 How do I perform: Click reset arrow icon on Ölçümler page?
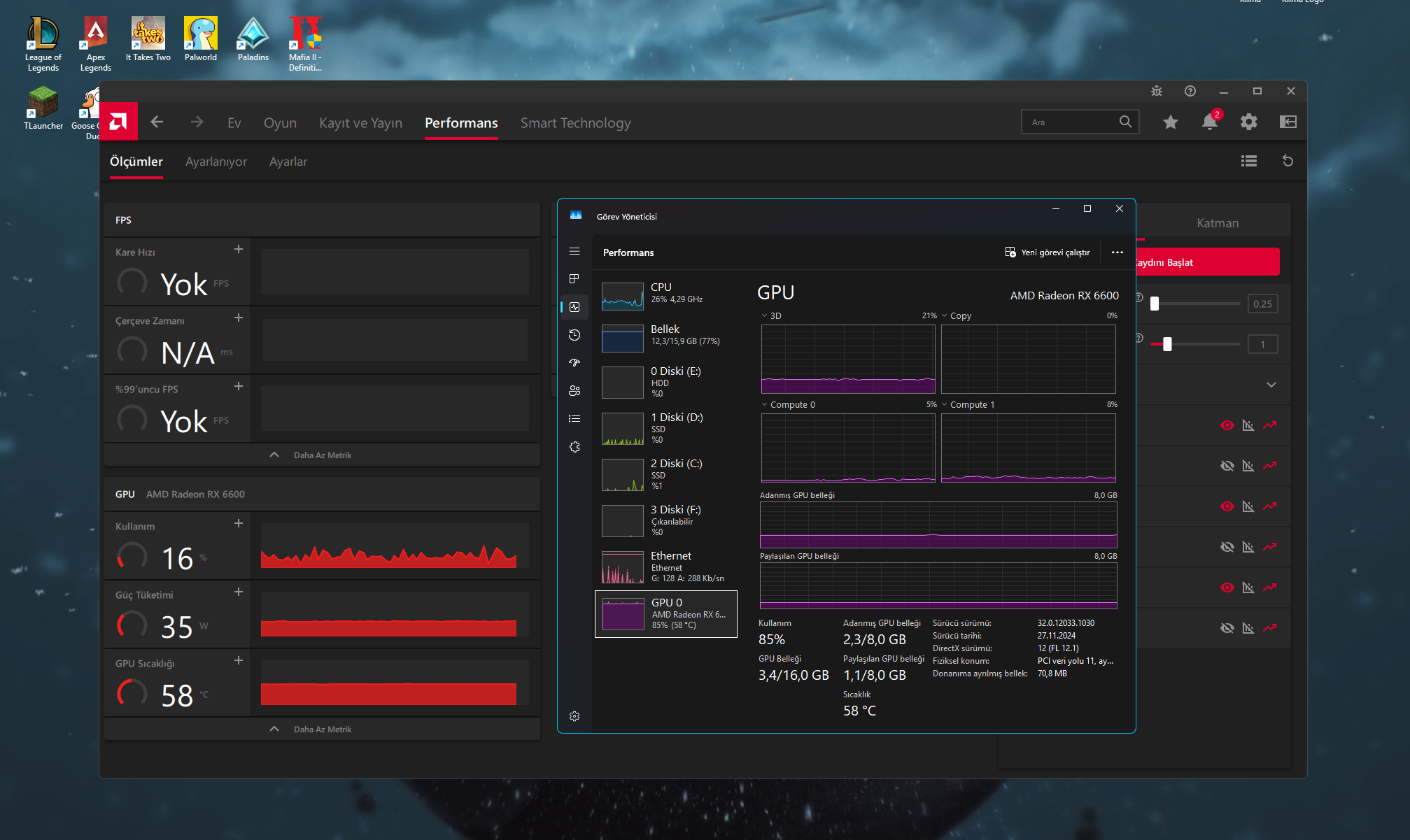pyautogui.click(x=1288, y=161)
